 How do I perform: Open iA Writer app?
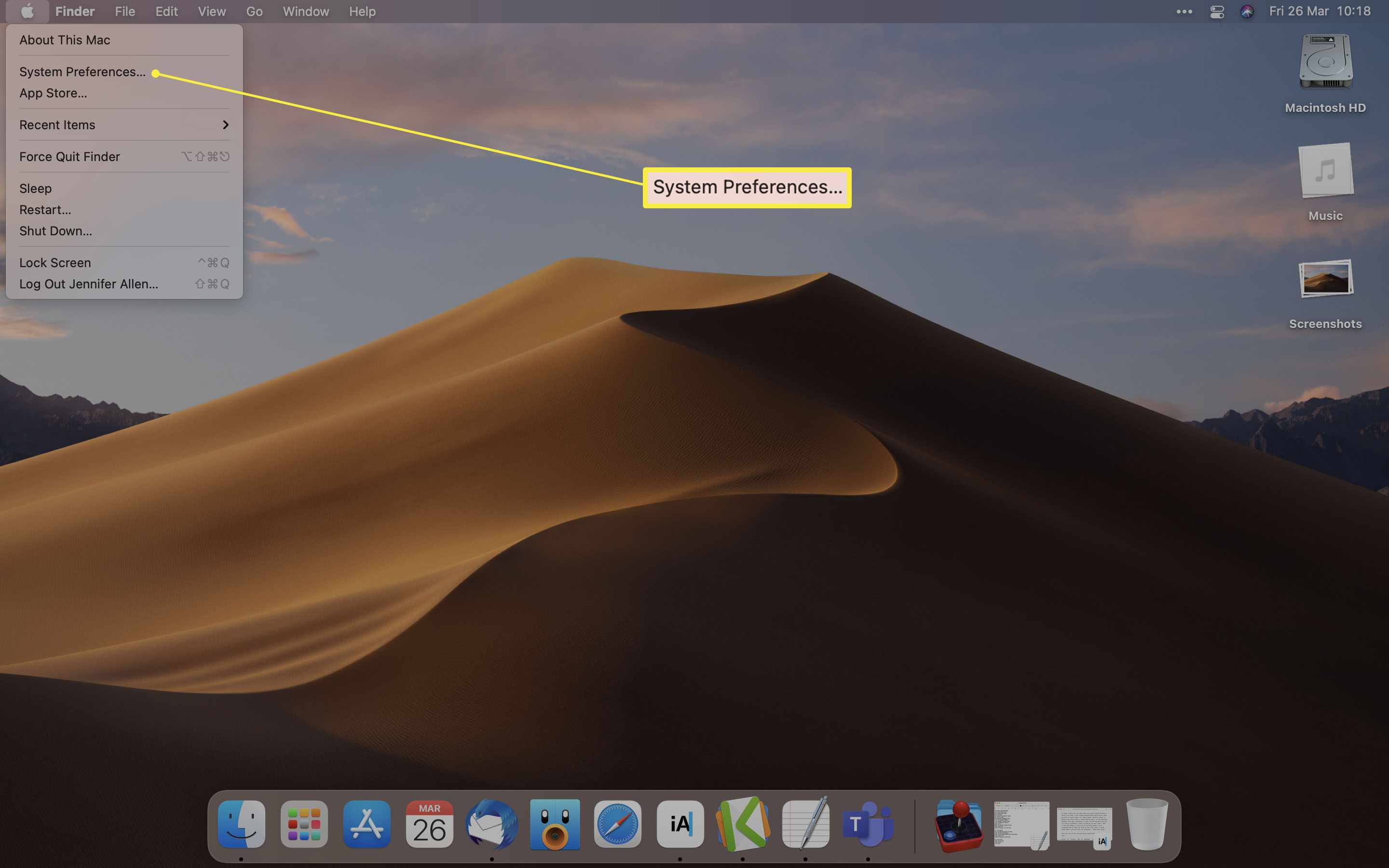click(x=680, y=825)
